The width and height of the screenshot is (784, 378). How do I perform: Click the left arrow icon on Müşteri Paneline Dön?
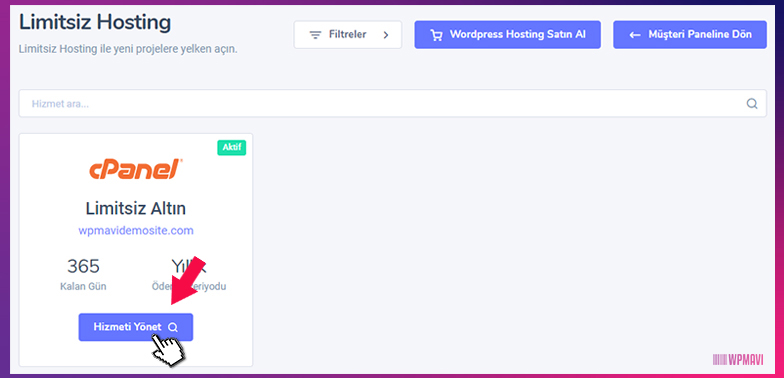point(635,35)
